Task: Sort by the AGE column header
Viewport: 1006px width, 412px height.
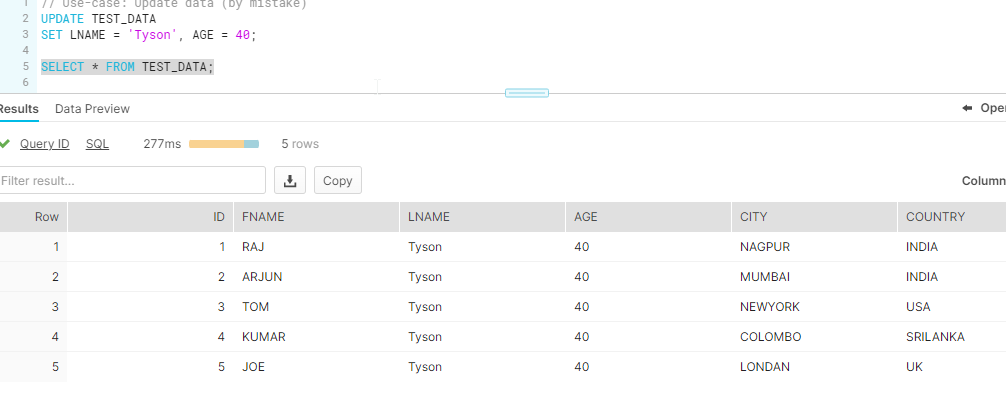Action: (648, 217)
